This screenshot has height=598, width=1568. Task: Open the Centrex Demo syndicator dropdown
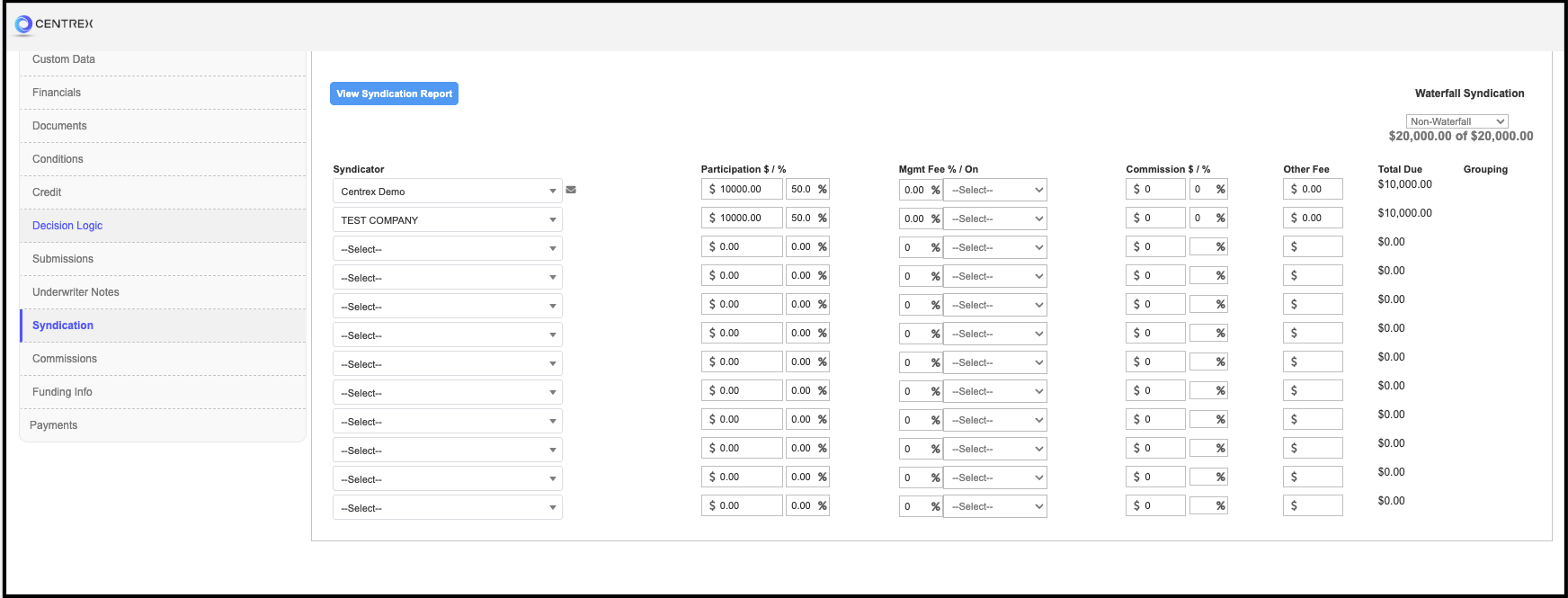pyautogui.click(x=448, y=191)
